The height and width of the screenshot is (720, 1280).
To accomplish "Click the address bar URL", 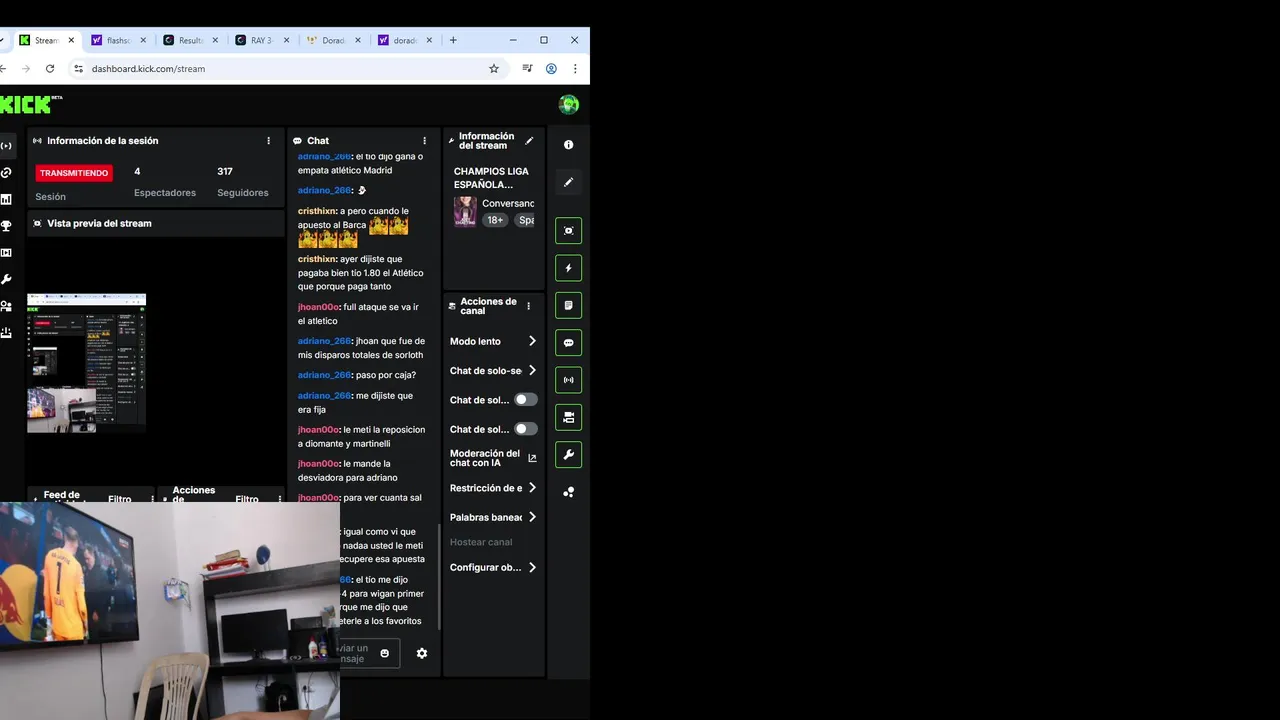I will pyautogui.click(x=148, y=69).
